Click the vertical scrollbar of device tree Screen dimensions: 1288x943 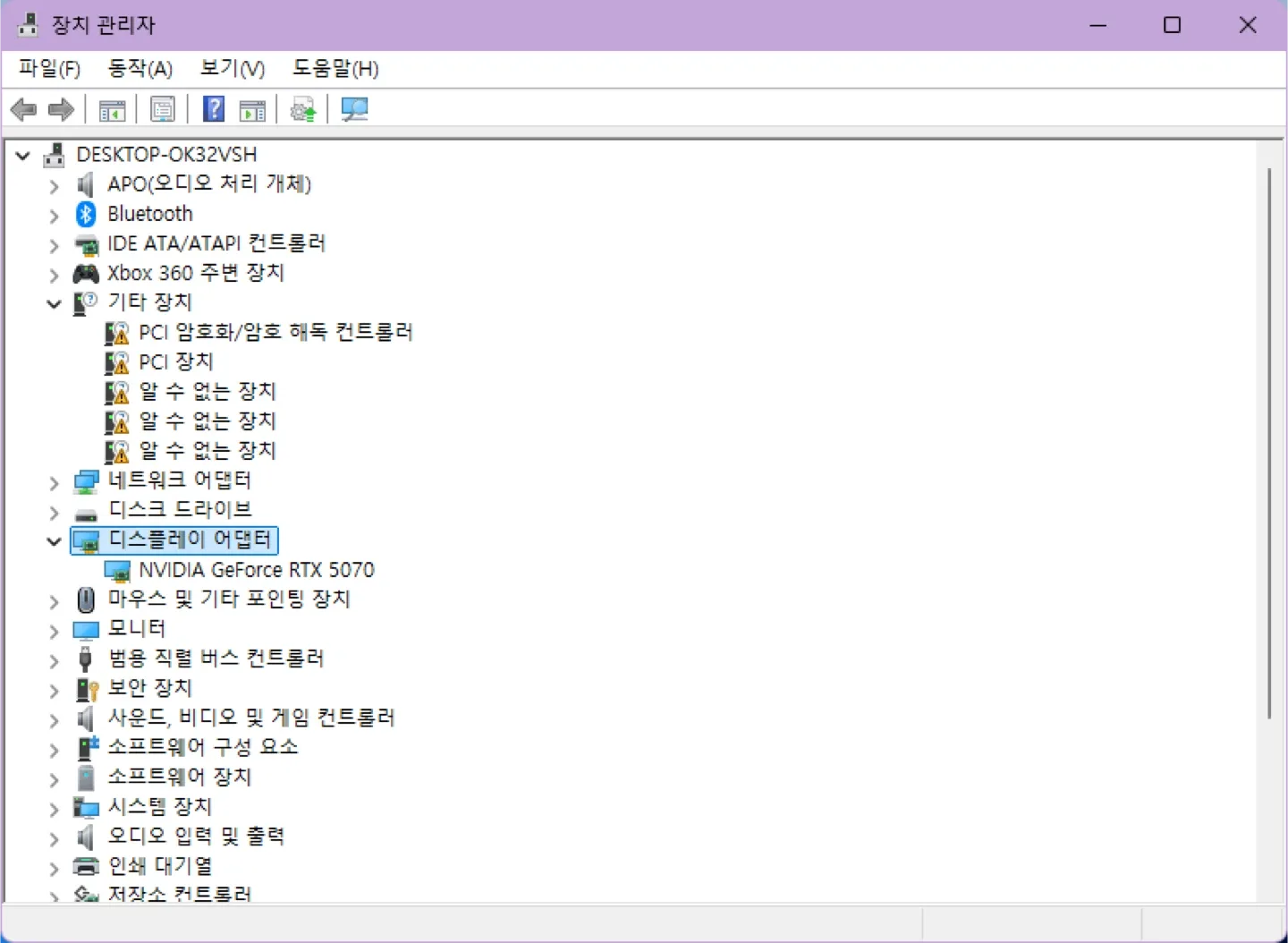[x=1268, y=447]
